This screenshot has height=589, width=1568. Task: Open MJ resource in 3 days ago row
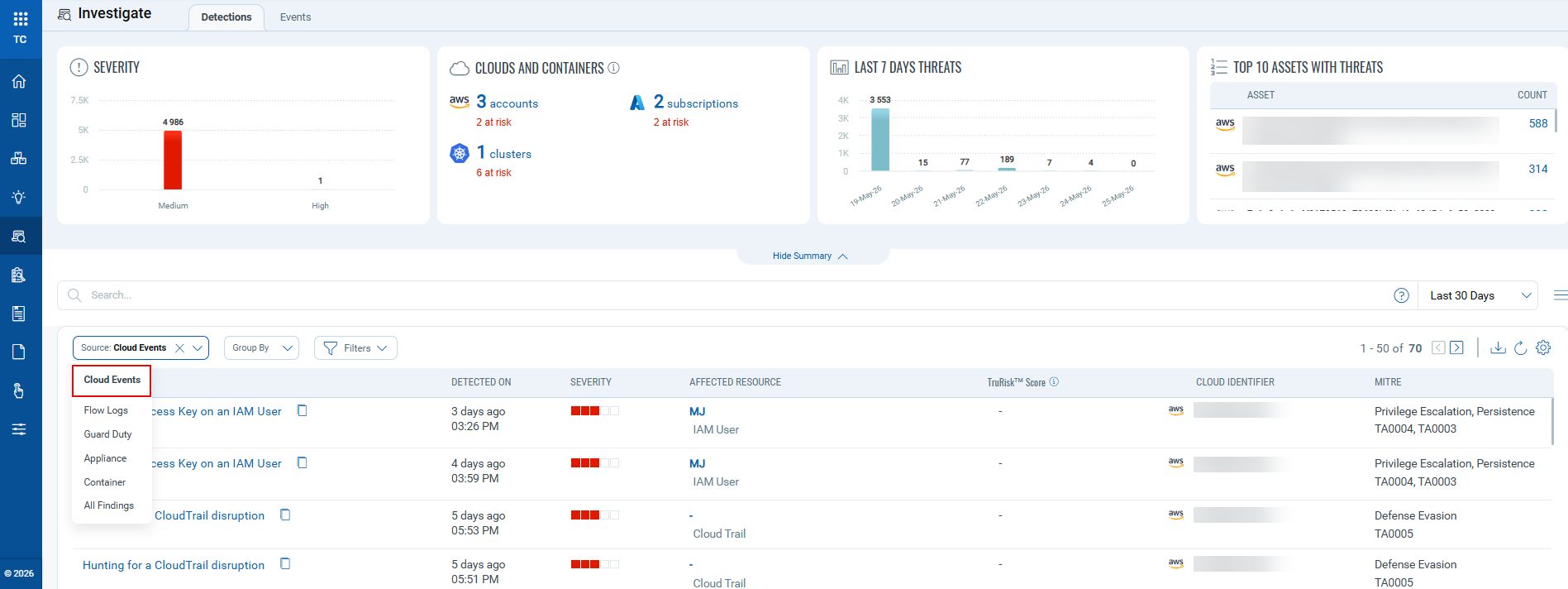point(698,411)
